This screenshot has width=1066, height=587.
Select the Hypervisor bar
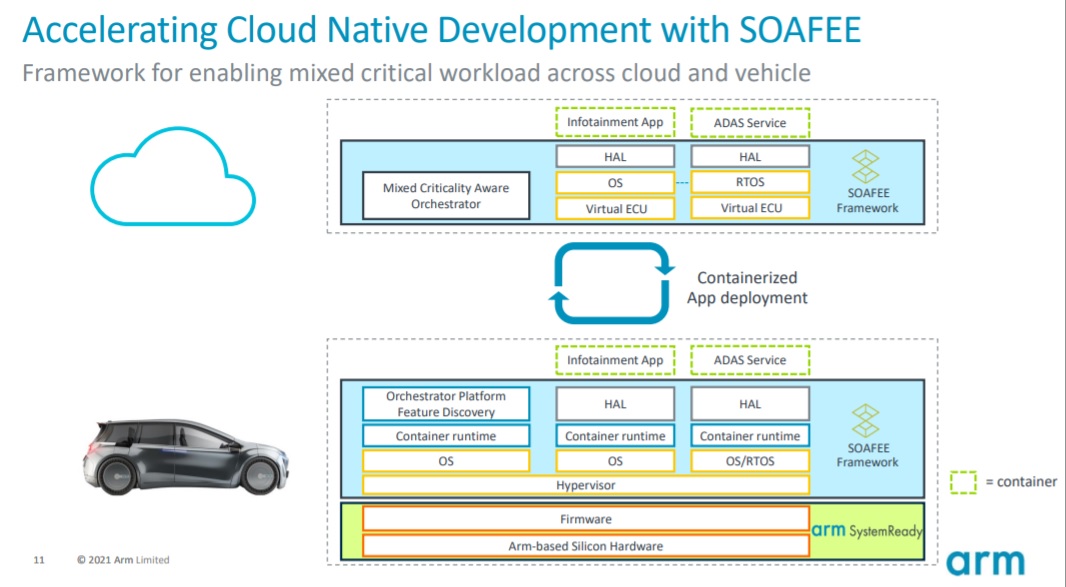(x=586, y=485)
